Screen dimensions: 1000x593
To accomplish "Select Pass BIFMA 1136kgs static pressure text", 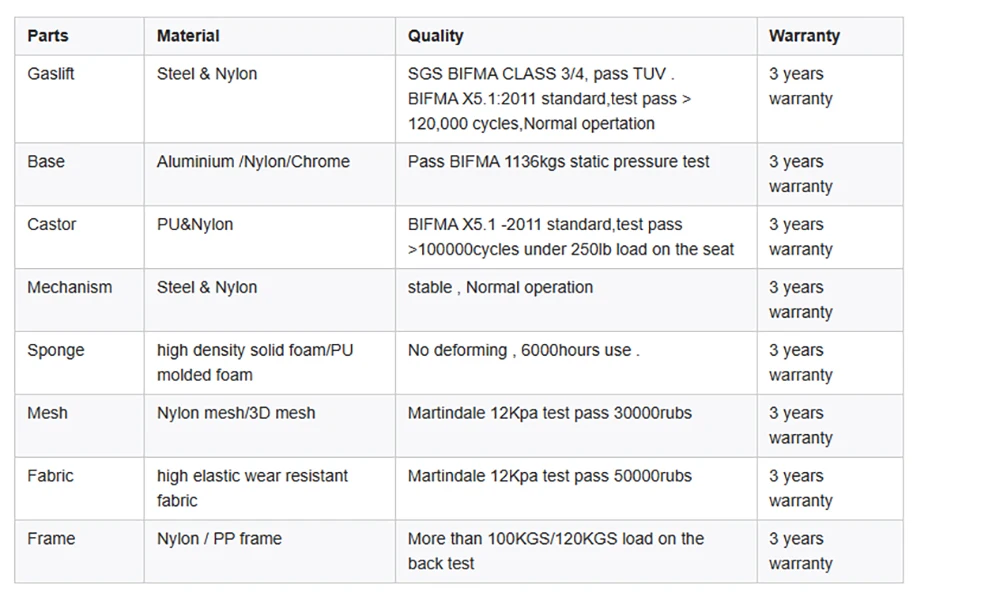I will [558, 162].
